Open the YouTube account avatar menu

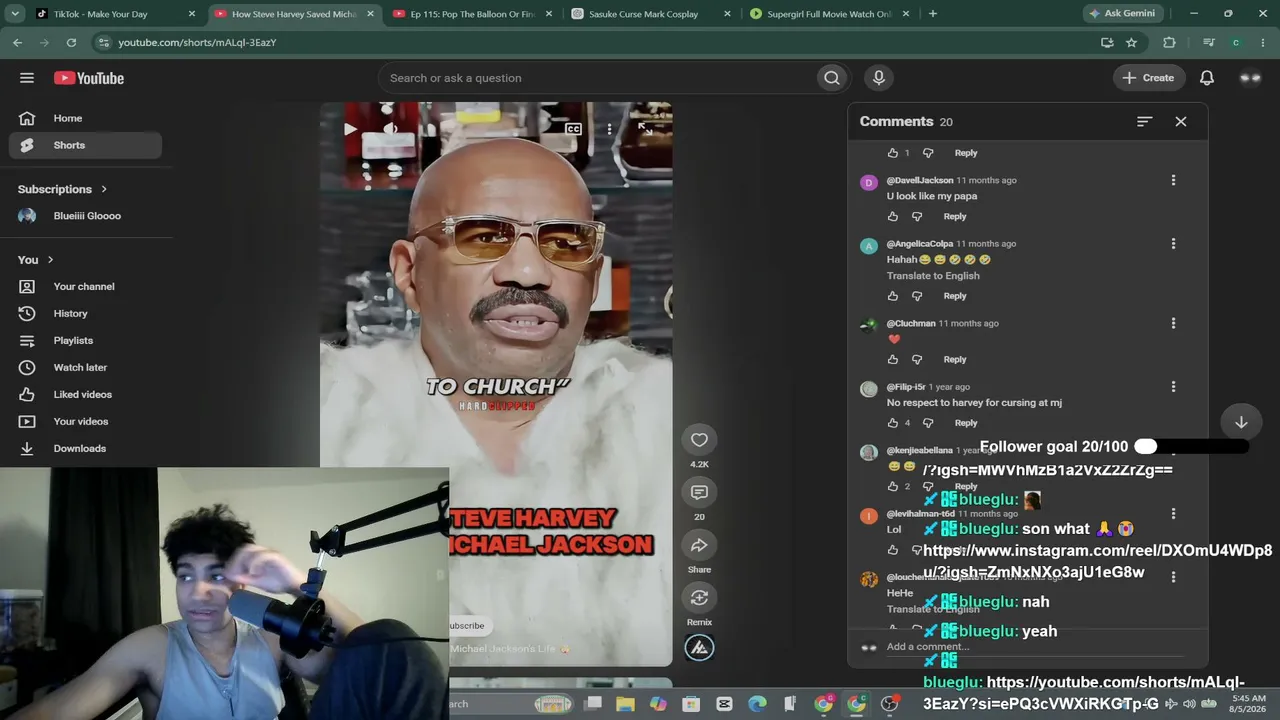coord(1250,78)
